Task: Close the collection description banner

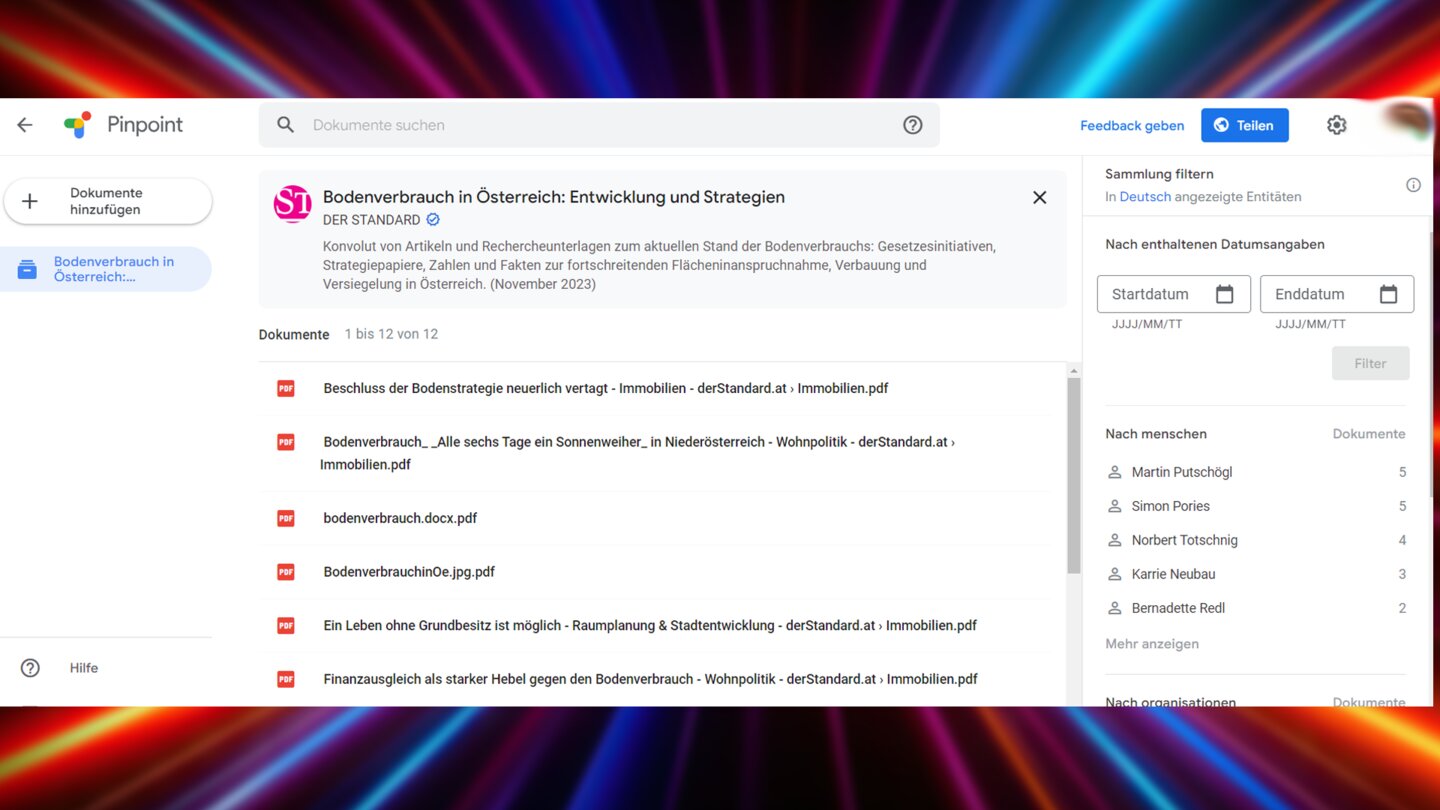Action: point(1039,198)
